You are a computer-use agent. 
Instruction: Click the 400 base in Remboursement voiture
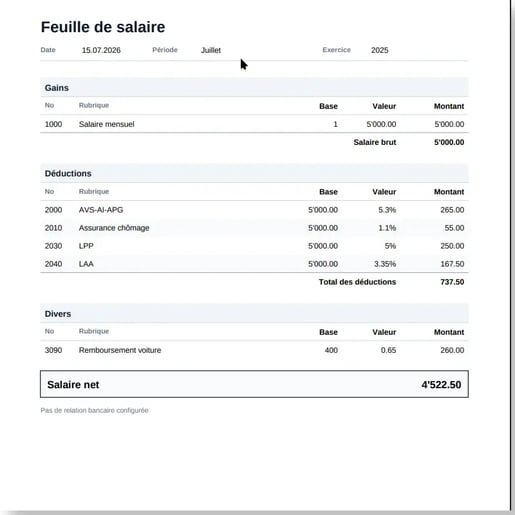(331, 350)
